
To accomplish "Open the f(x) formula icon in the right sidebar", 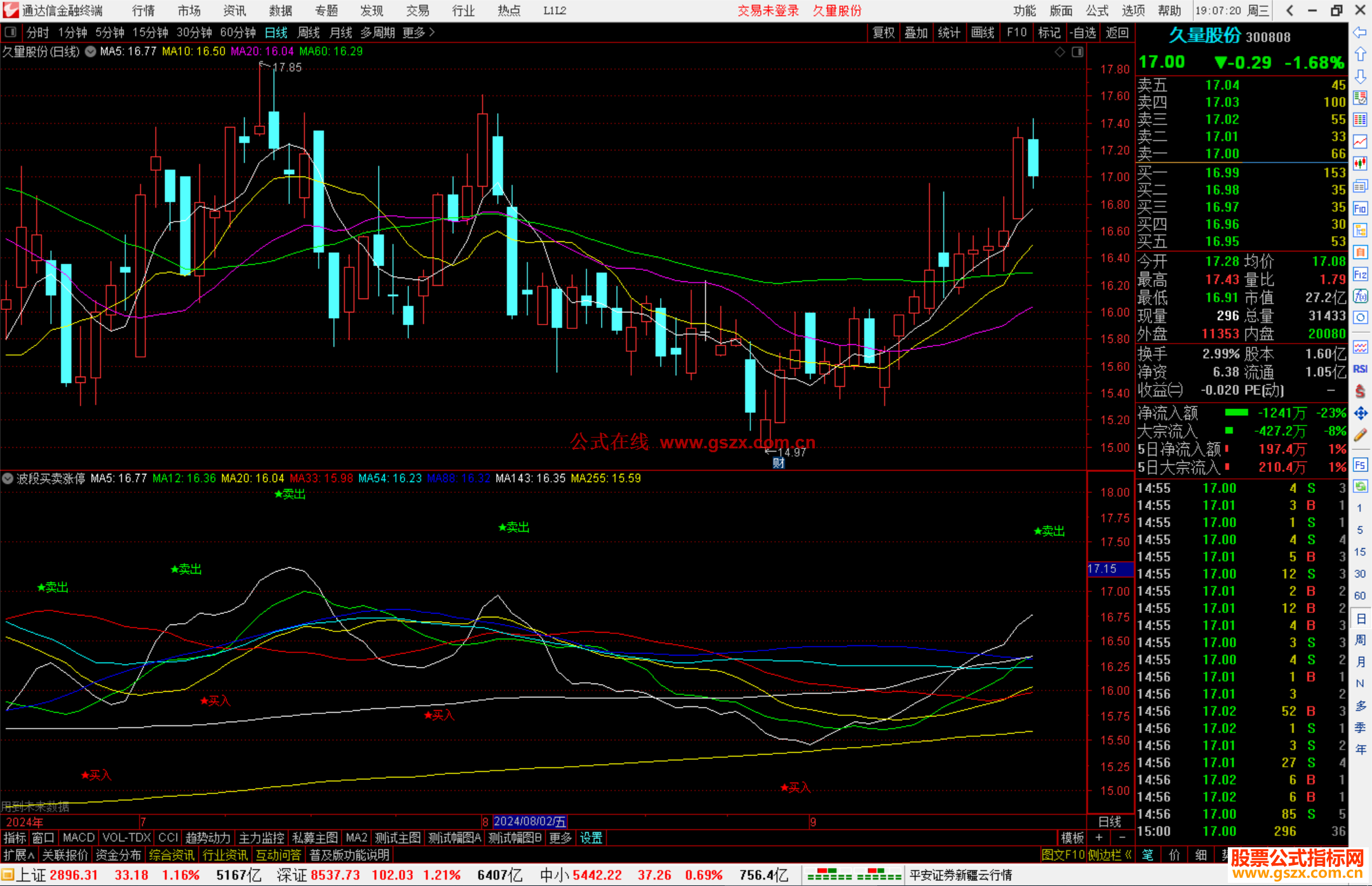I will click(1360, 296).
